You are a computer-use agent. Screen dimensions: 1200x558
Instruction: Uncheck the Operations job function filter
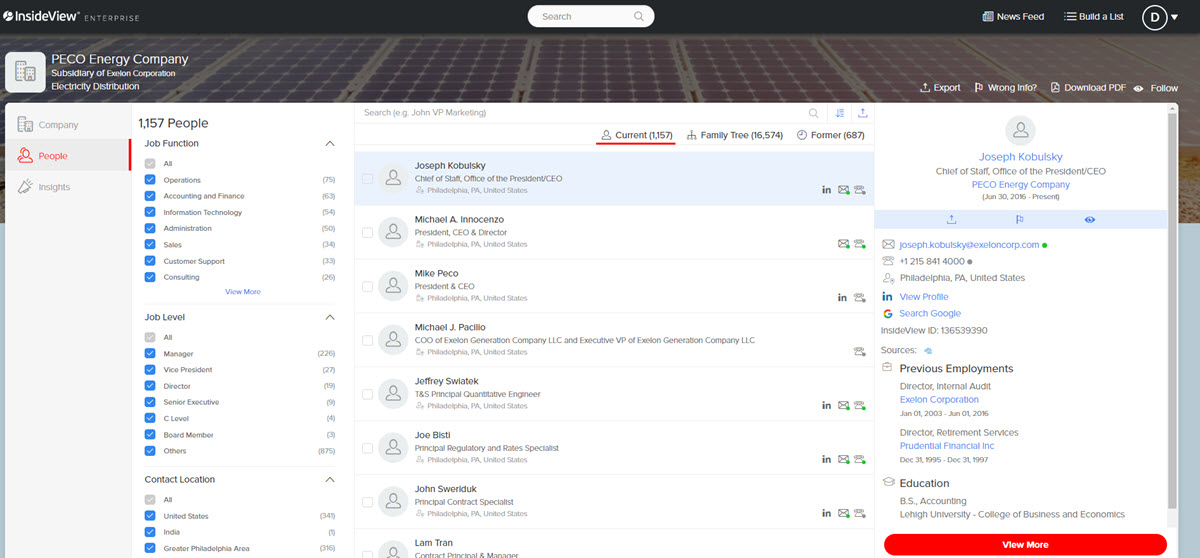coord(150,180)
